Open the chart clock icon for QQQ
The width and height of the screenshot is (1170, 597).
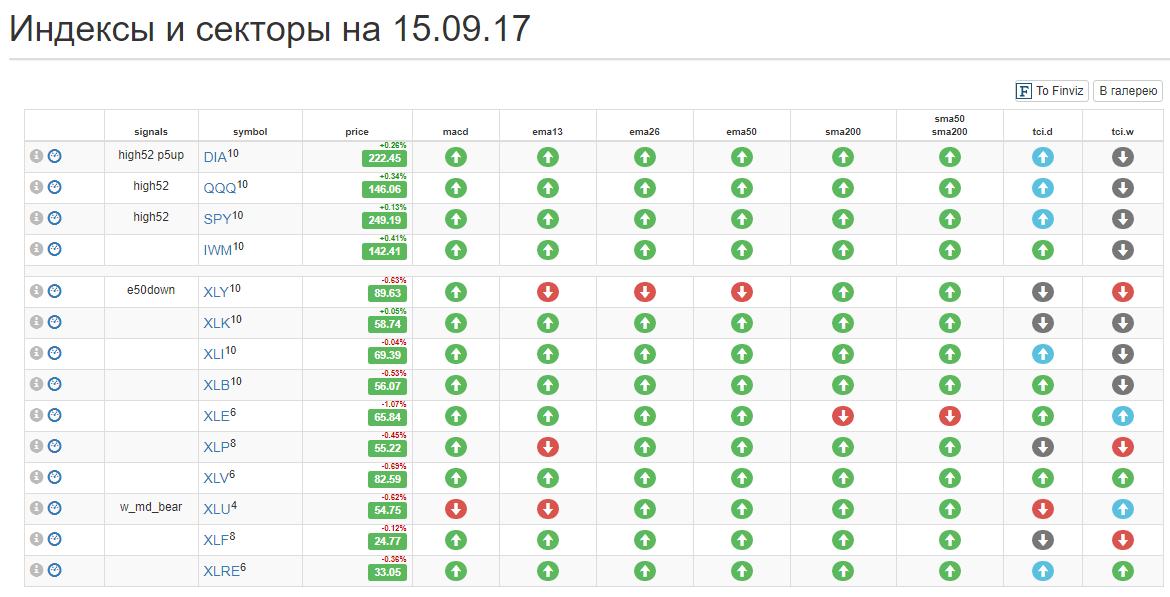[x=54, y=187]
